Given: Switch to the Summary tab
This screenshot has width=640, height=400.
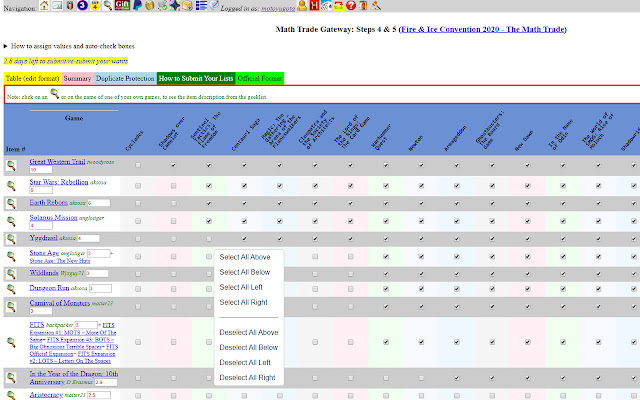Looking at the screenshot, I should click(x=78, y=78).
